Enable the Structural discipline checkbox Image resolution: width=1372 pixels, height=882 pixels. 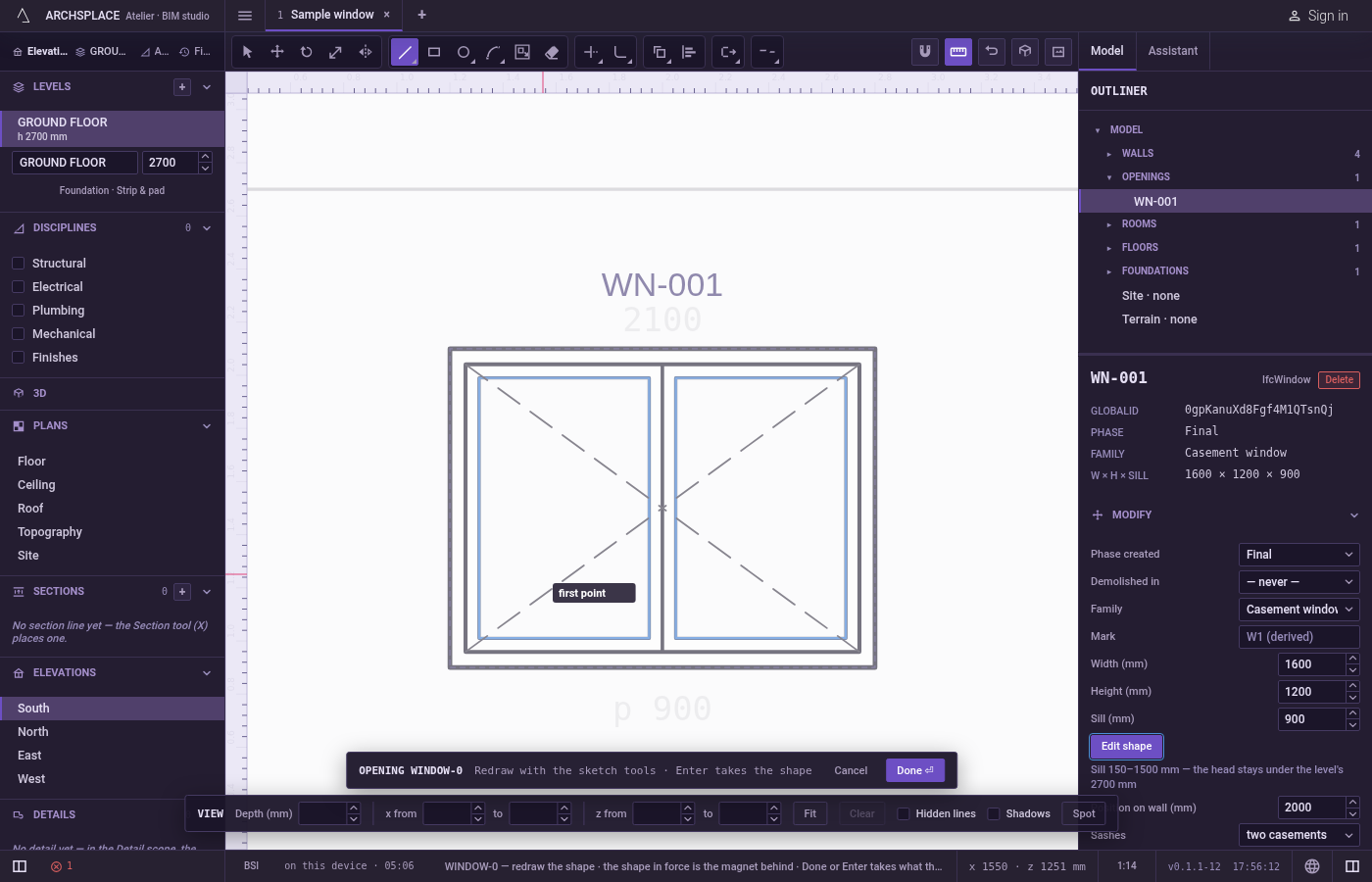(x=18, y=264)
